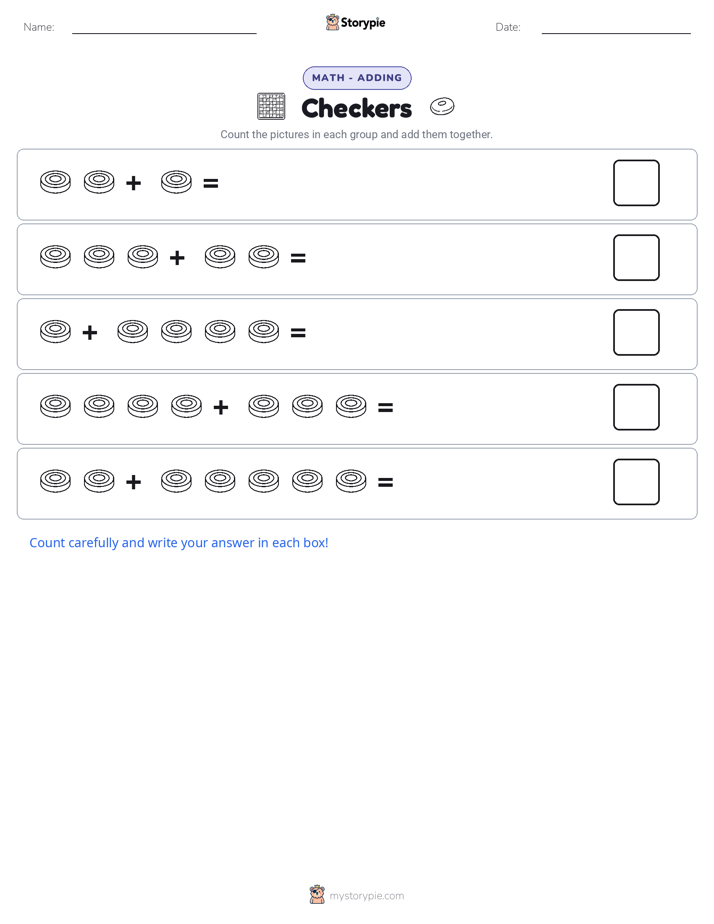Select the answer box in the fourth row
Viewport: 714px width, 924px height.
pos(636,407)
